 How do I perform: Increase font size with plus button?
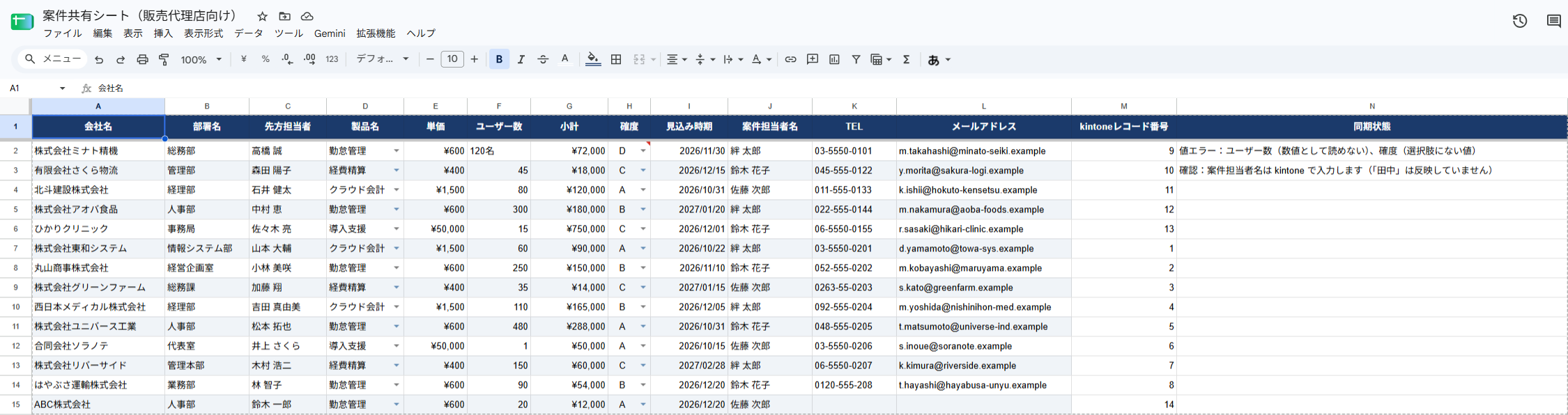[x=475, y=60]
